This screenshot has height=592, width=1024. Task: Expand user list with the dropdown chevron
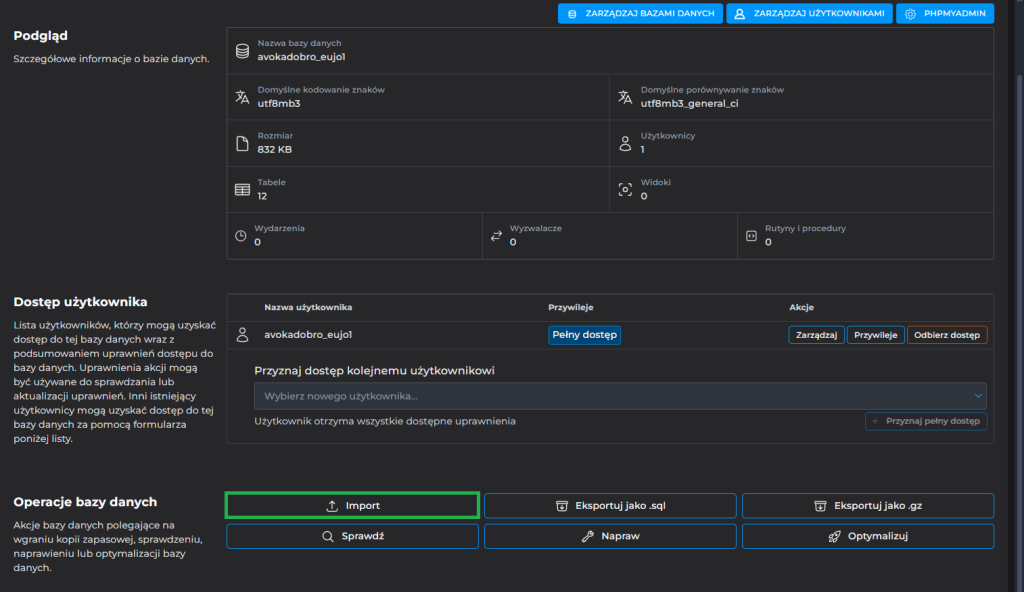tap(977, 396)
